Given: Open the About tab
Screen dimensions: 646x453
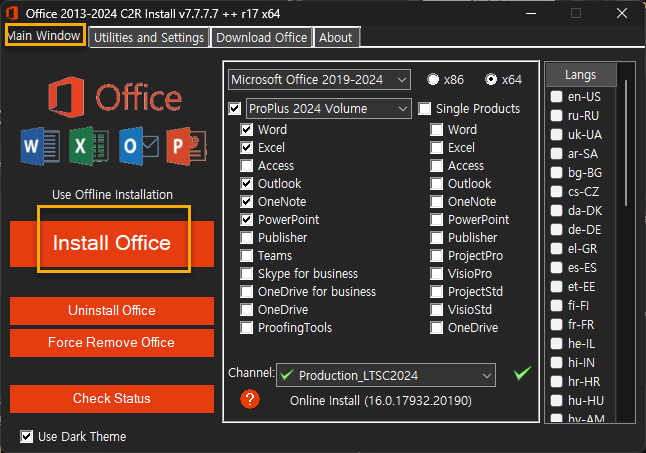Looking at the screenshot, I should point(336,37).
